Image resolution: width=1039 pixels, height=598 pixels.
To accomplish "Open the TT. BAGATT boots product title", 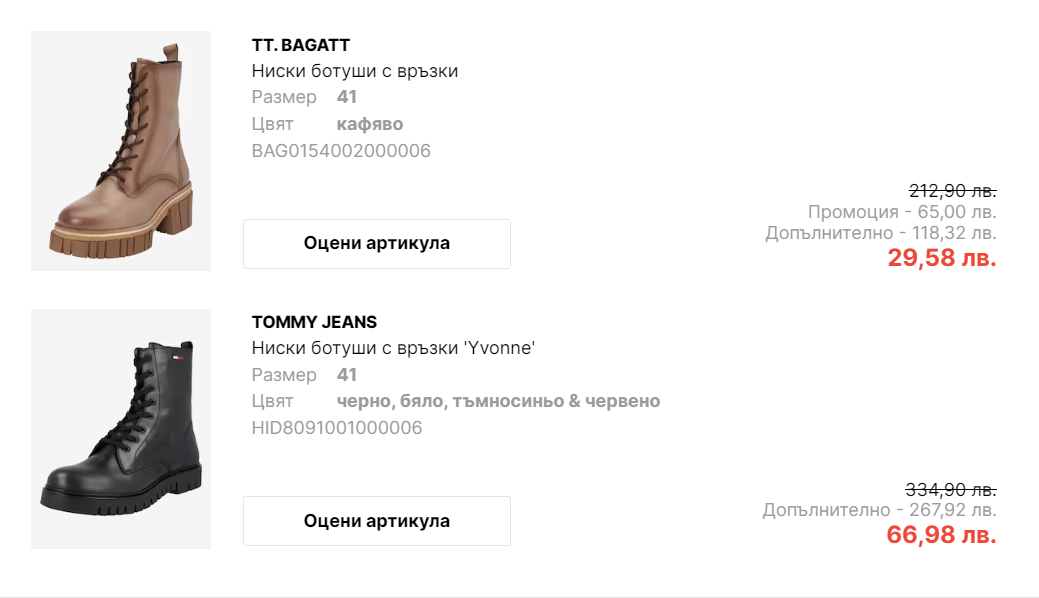I will [x=354, y=71].
